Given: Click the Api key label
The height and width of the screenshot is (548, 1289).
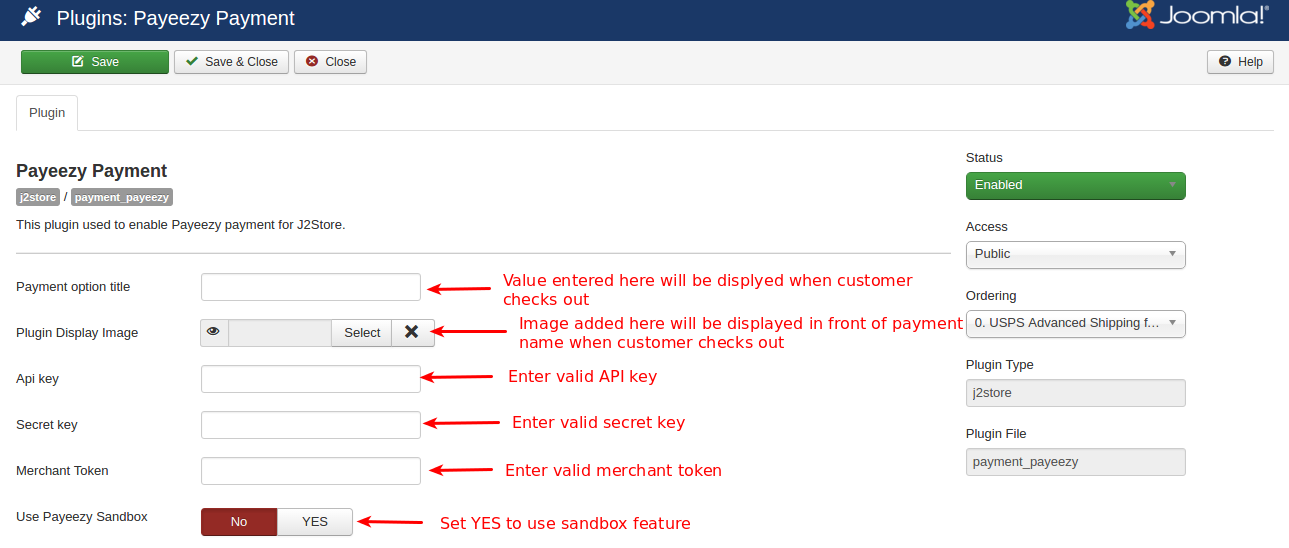Looking at the screenshot, I should click(x=38, y=379).
